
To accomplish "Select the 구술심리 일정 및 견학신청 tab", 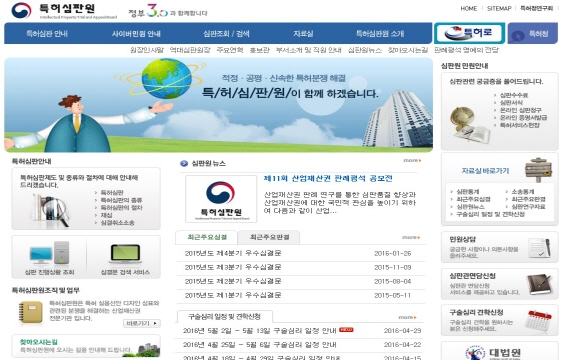I will [224, 316].
